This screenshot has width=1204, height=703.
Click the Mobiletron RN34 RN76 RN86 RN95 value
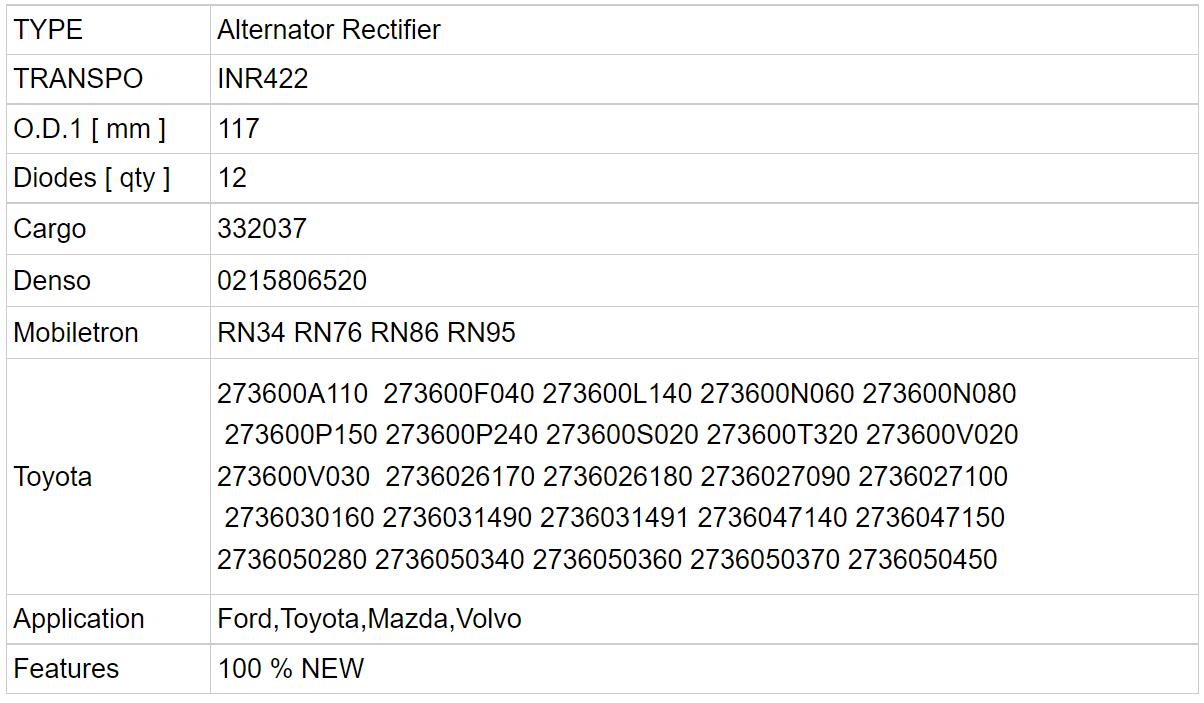coord(366,333)
